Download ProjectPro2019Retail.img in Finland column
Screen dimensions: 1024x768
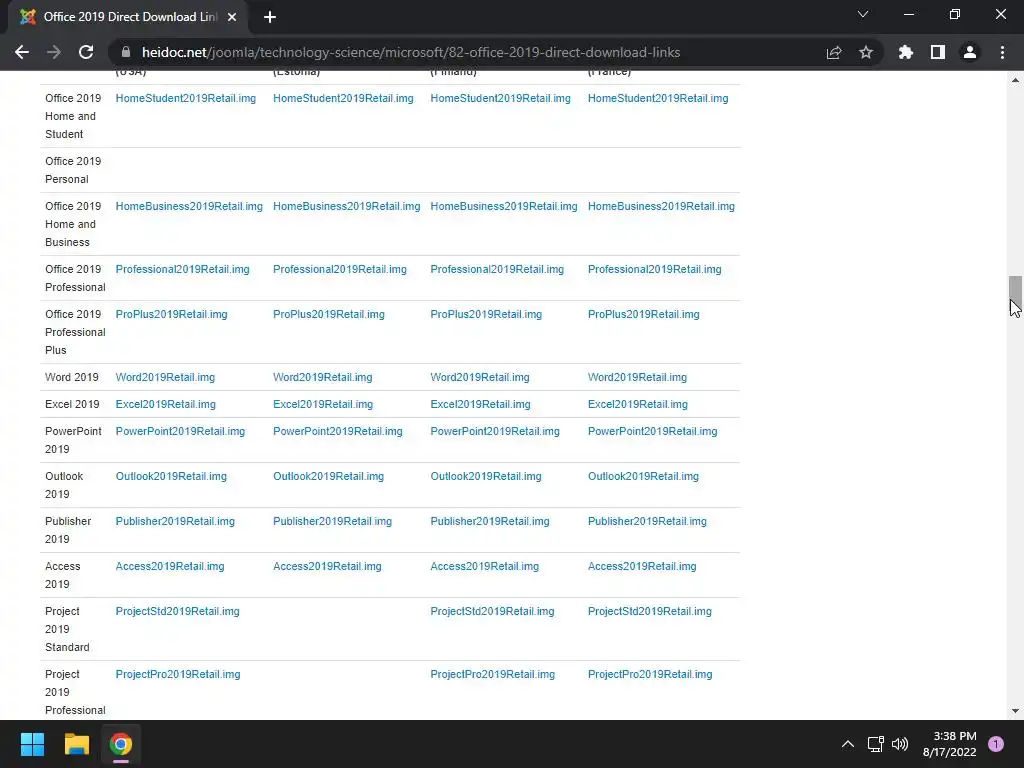click(492, 674)
